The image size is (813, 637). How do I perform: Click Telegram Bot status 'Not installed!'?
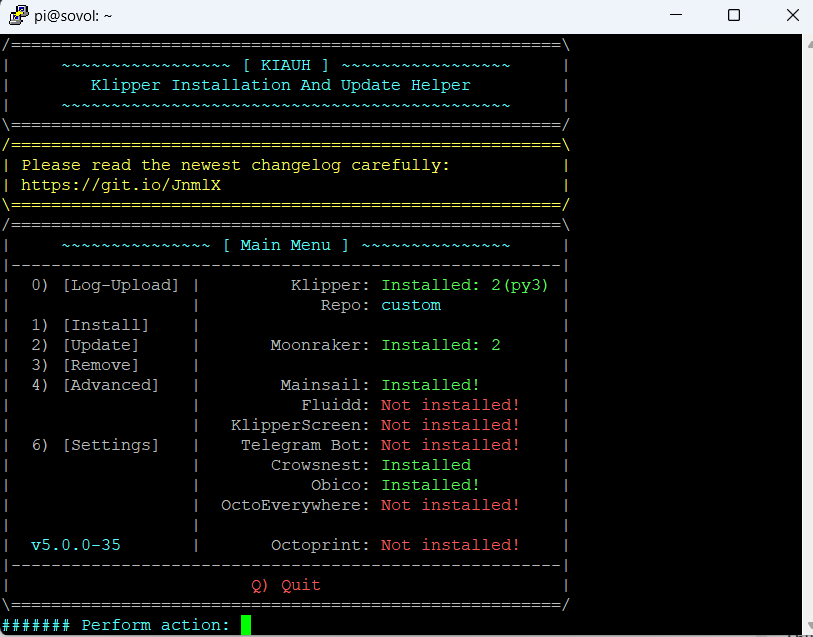tap(450, 445)
